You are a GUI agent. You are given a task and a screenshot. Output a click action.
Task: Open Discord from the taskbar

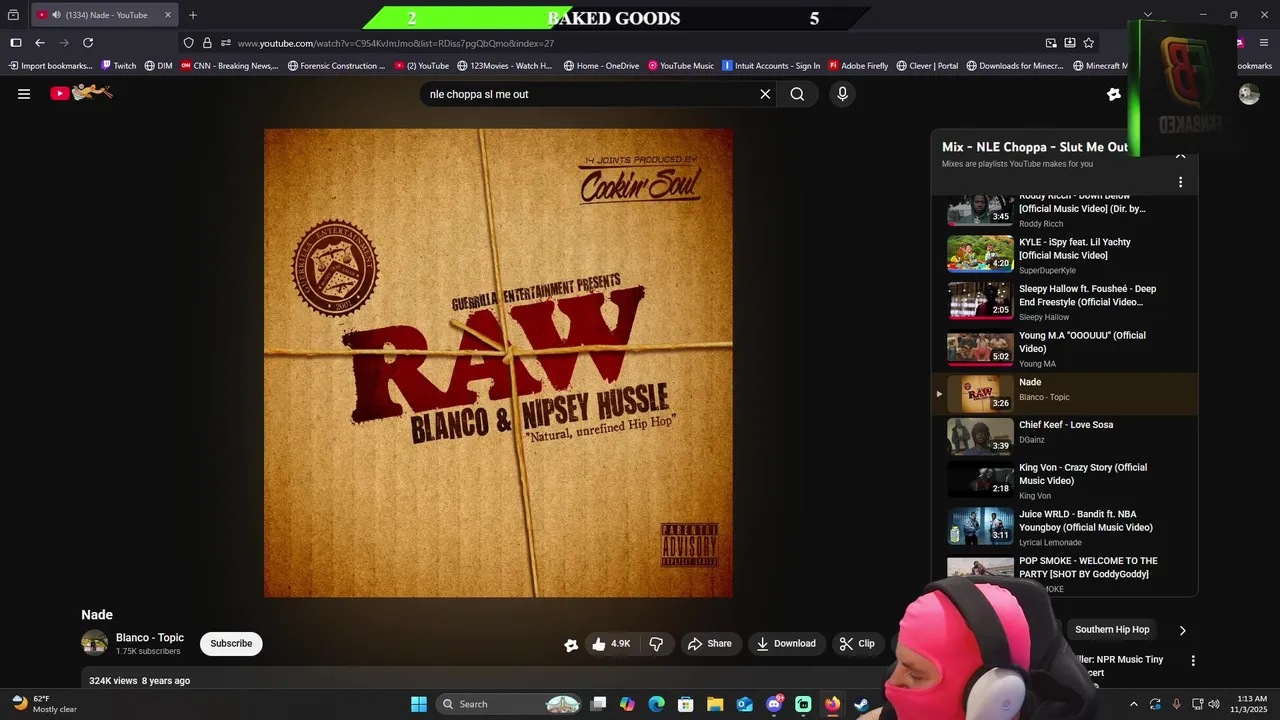(774, 704)
